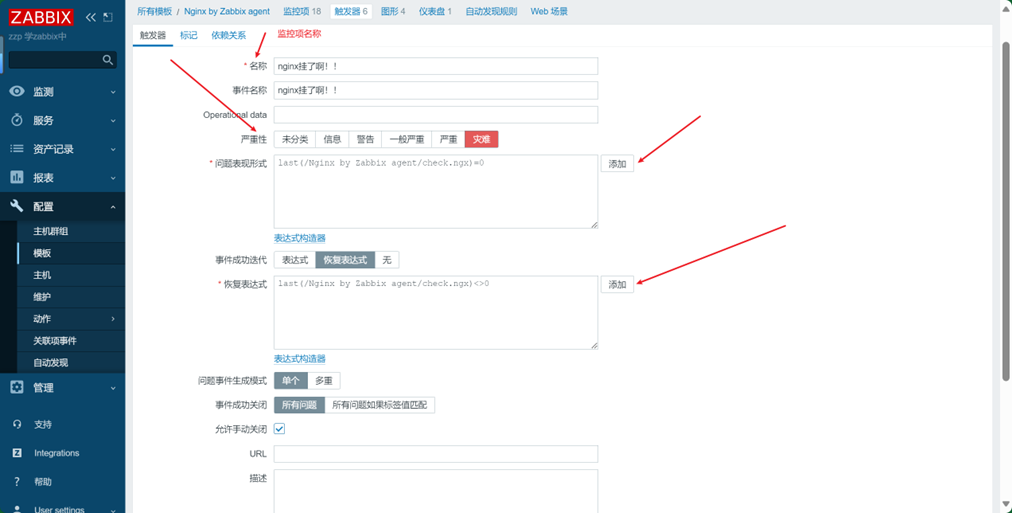Screen dimensions: 1012x513
Task: Set severity to 警告
Action: 365,139
